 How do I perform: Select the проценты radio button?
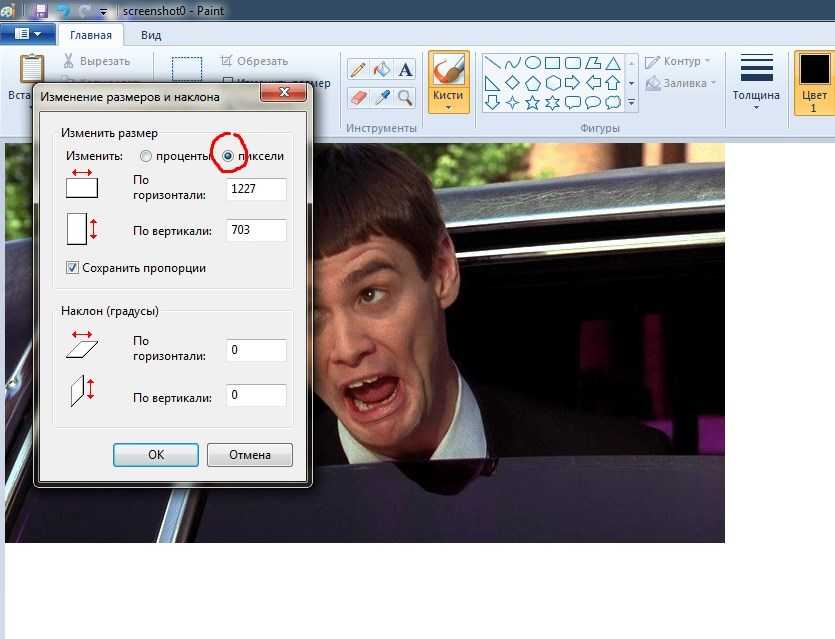click(x=145, y=156)
